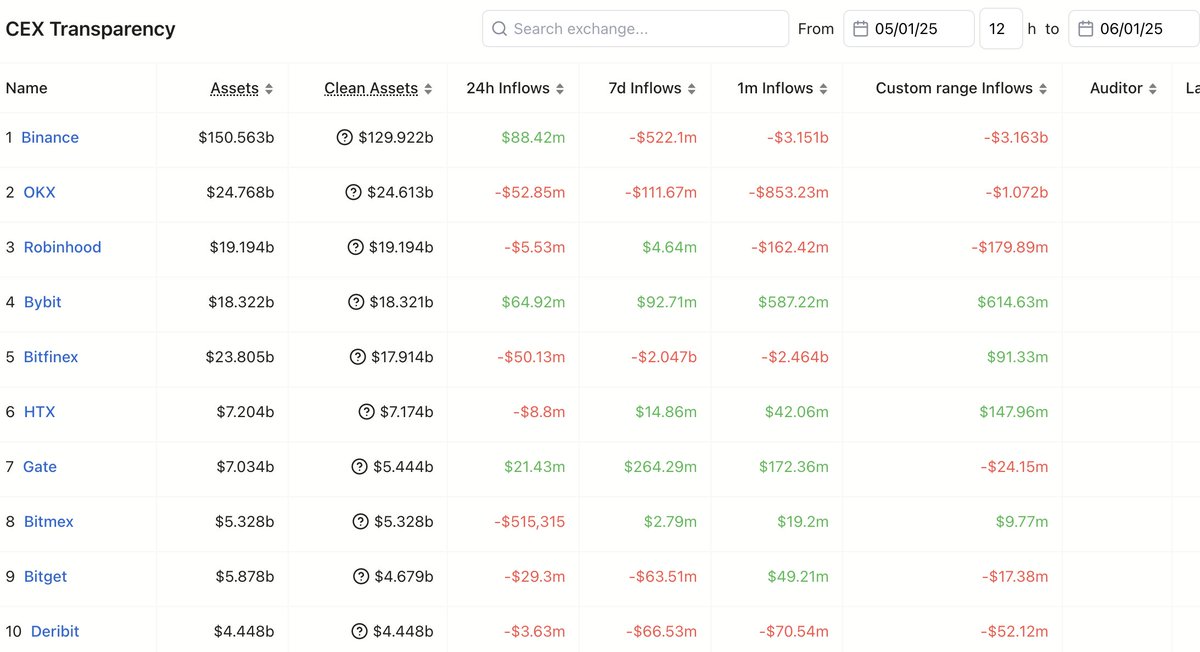Select Gate 7d inflow $264.29m
The height and width of the screenshot is (652, 1200).
(x=661, y=467)
